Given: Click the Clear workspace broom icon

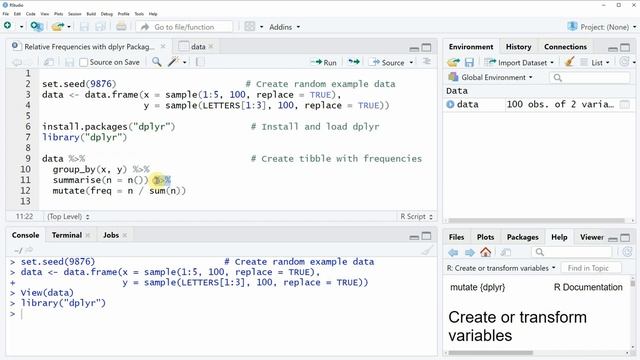Looking at the screenshot, I should 569,62.
